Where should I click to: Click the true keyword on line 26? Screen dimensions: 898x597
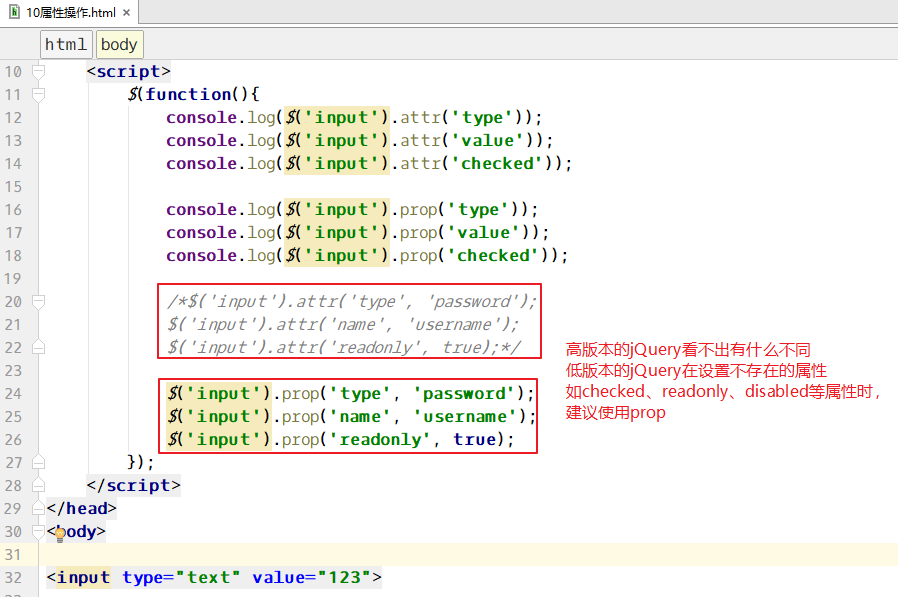tap(474, 439)
